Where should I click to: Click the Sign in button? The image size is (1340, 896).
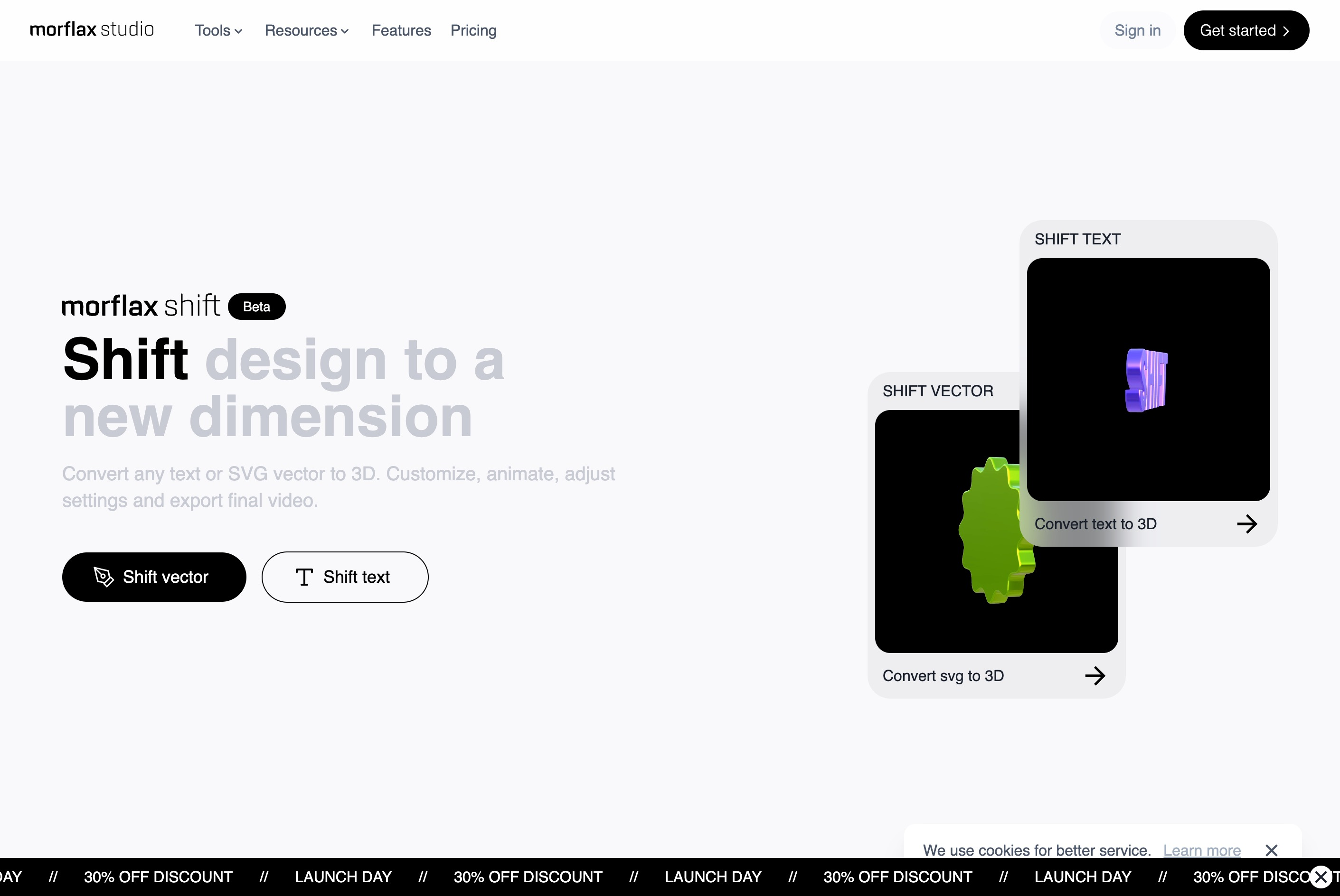click(1137, 30)
